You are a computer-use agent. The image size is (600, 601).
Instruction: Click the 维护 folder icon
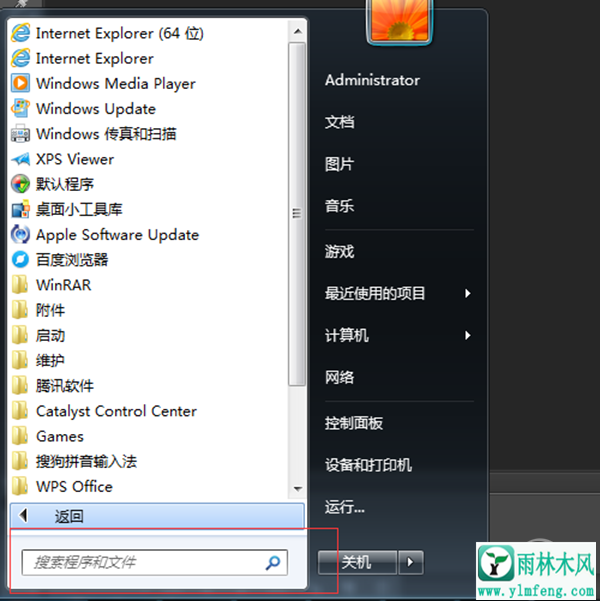[20, 360]
